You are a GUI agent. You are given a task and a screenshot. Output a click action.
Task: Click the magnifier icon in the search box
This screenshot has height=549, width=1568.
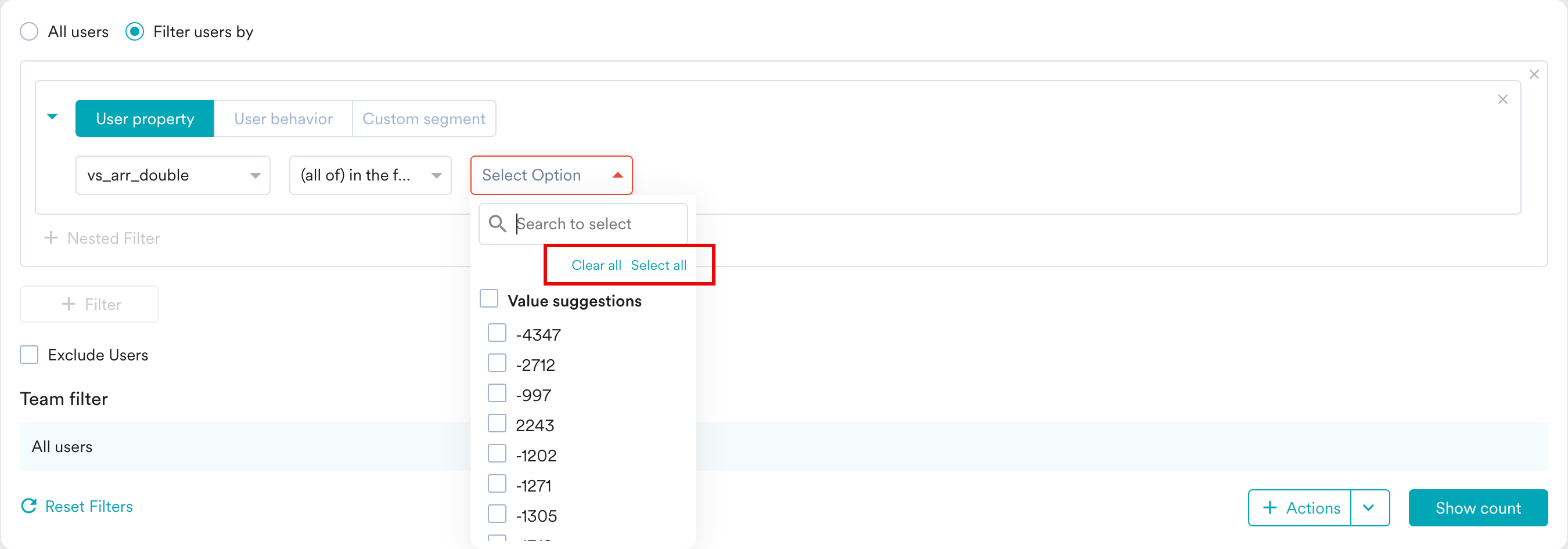497,224
